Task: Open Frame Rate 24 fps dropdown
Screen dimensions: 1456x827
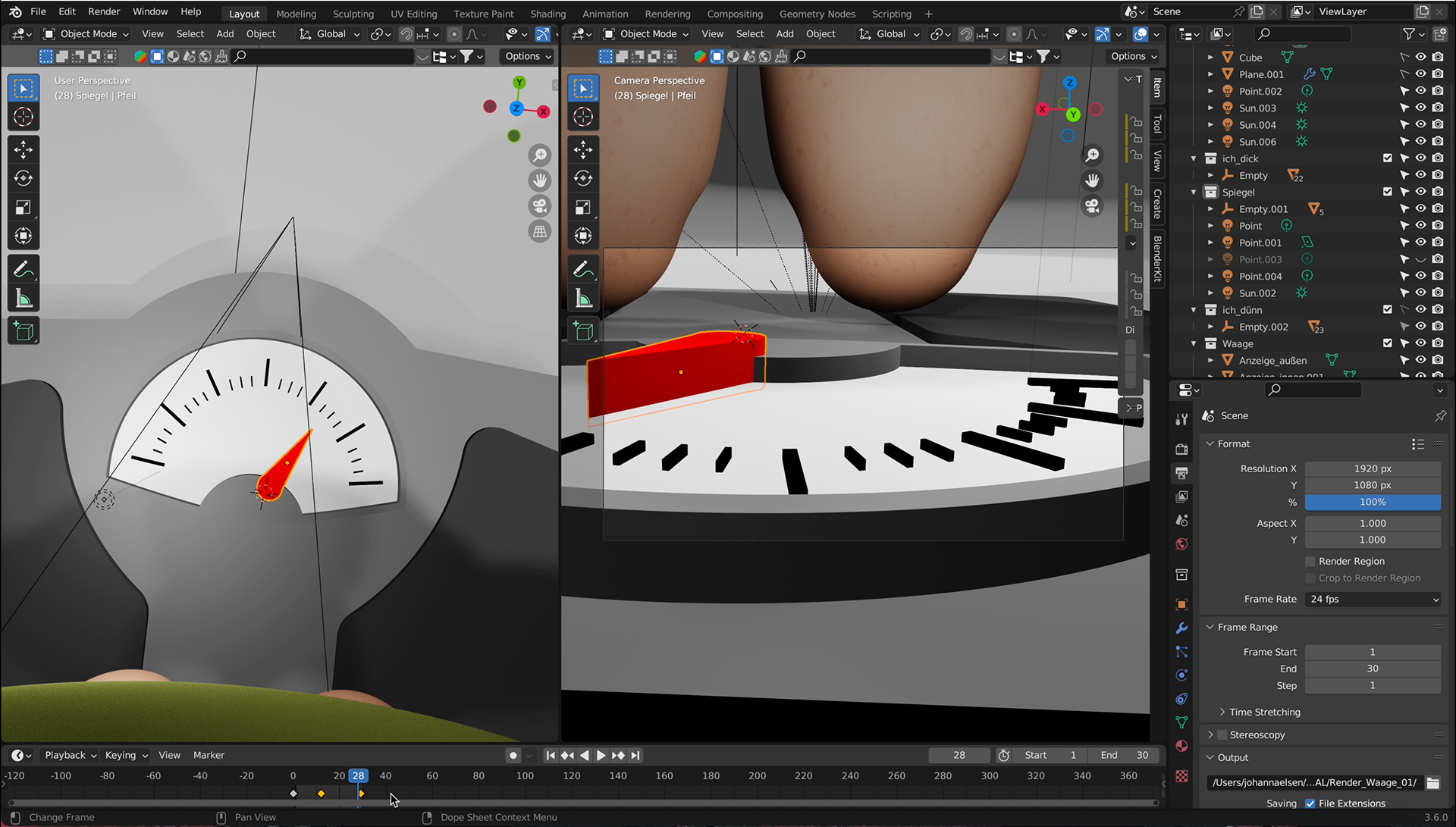Action: coord(1373,599)
